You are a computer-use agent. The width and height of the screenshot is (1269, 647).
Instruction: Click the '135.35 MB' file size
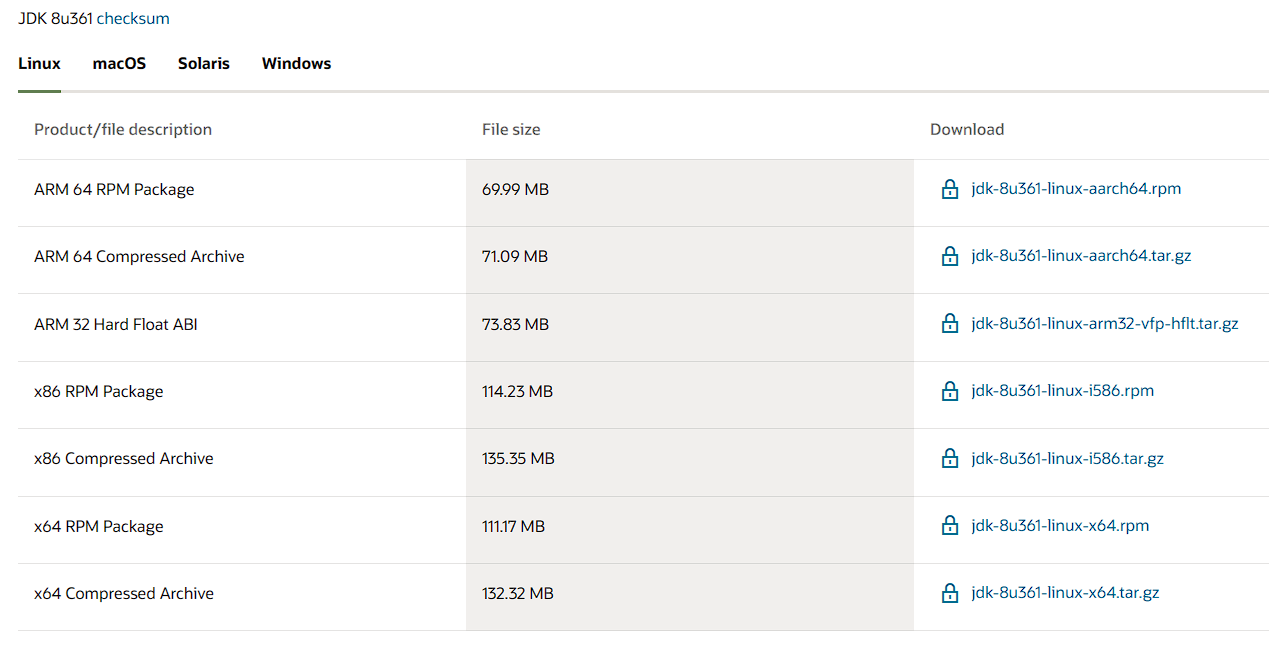point(518,459)
